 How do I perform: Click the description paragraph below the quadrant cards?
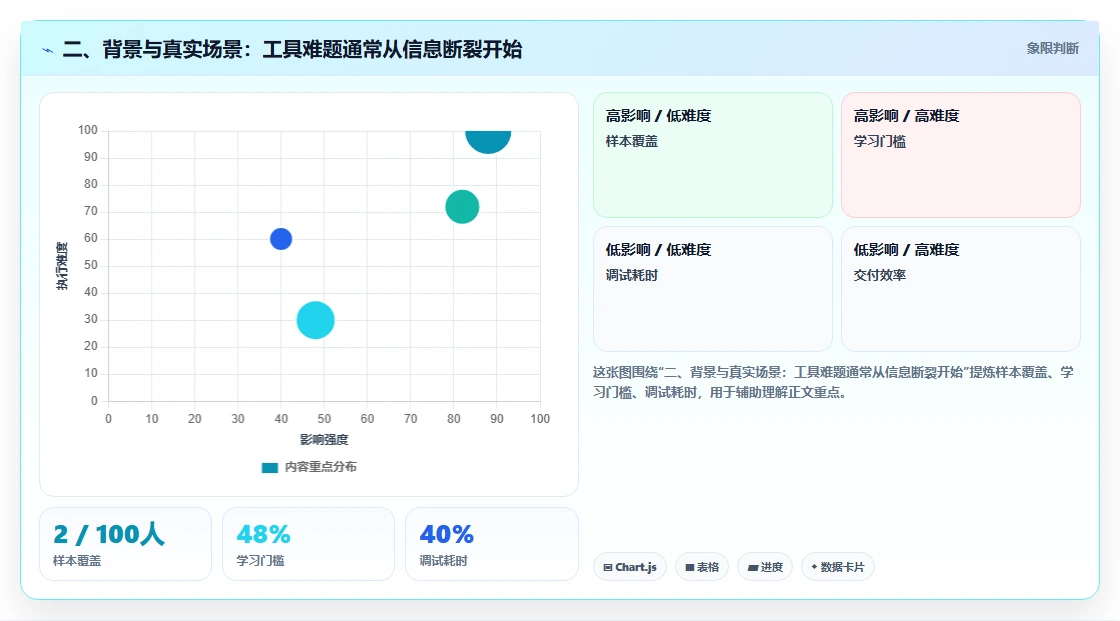coord(833,382)
